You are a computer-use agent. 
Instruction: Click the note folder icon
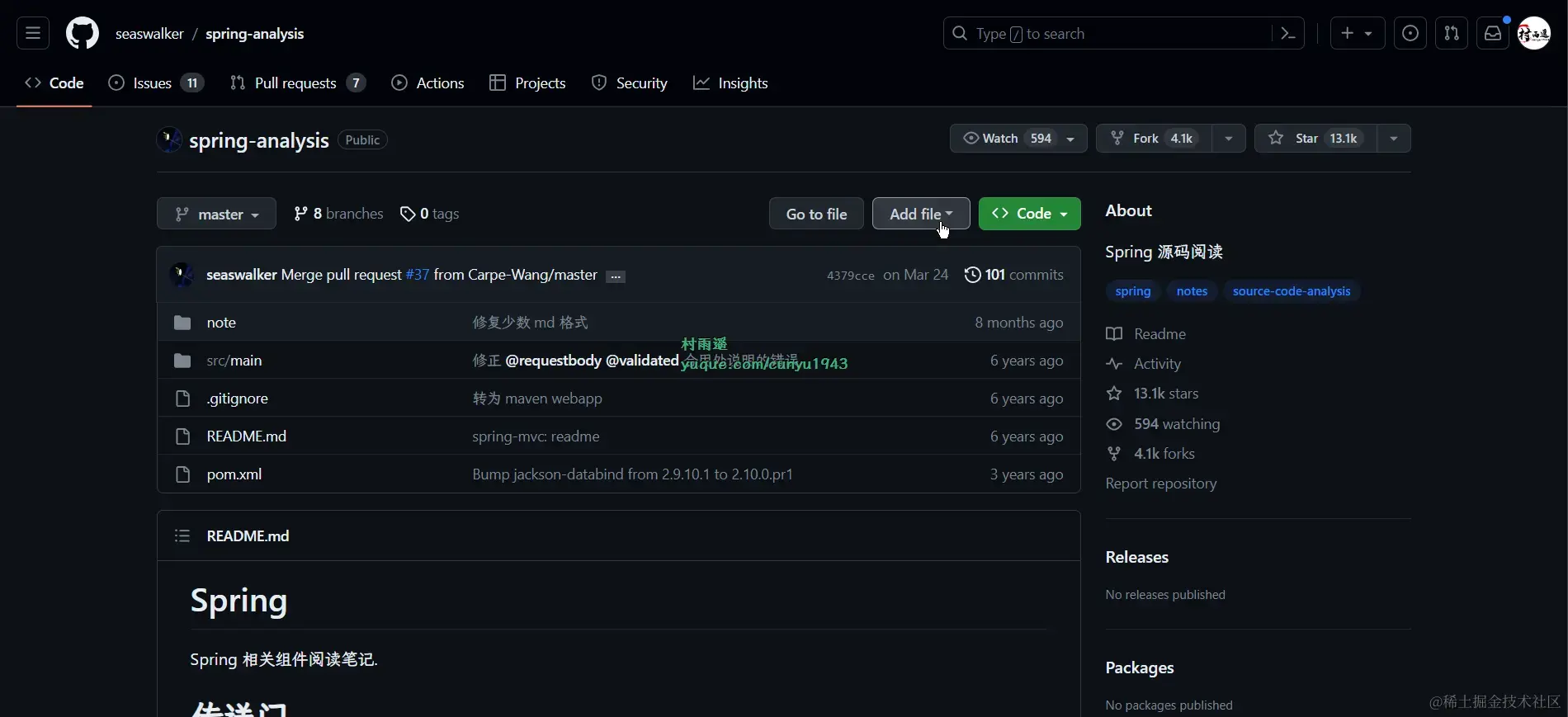coord(182,323)
